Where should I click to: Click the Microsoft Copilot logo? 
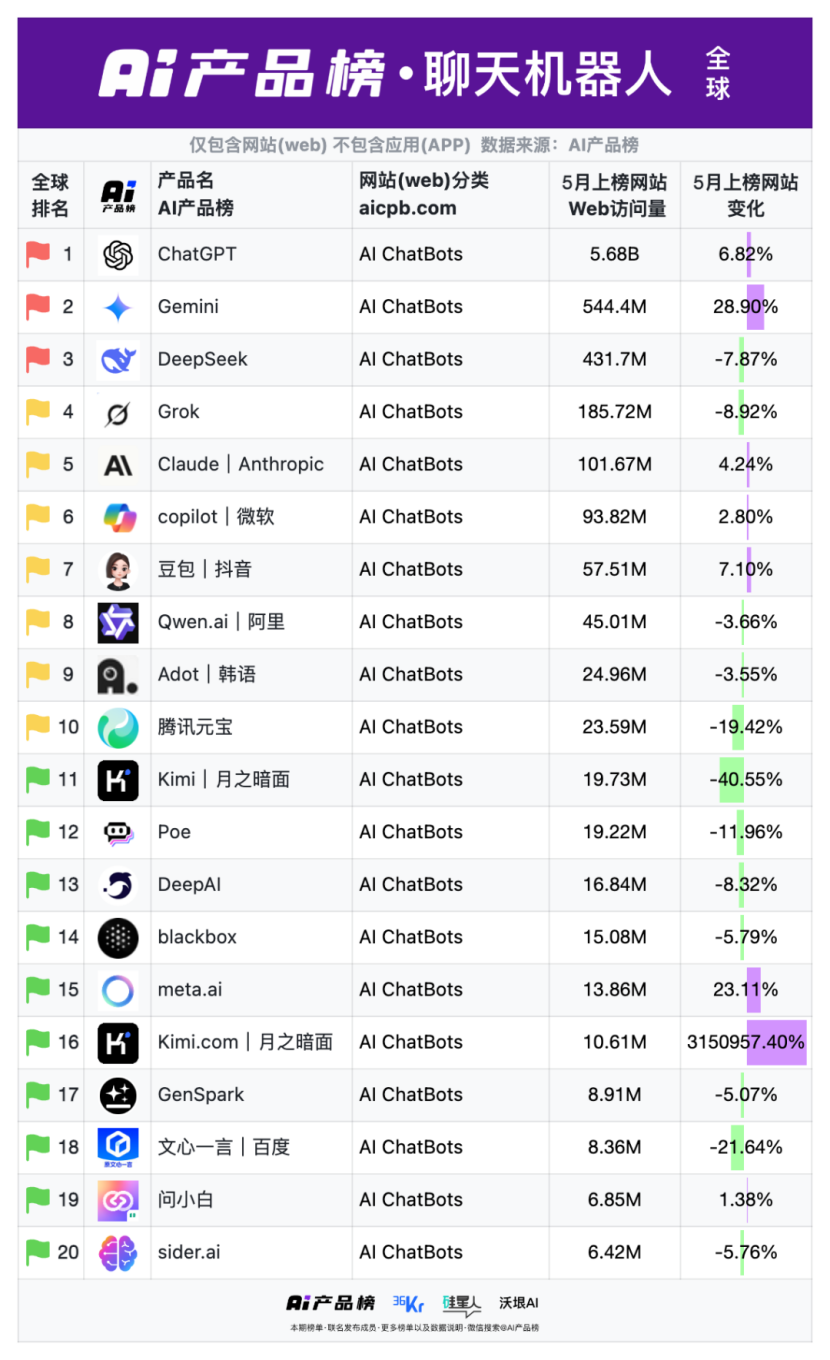(x=118, y=517)
